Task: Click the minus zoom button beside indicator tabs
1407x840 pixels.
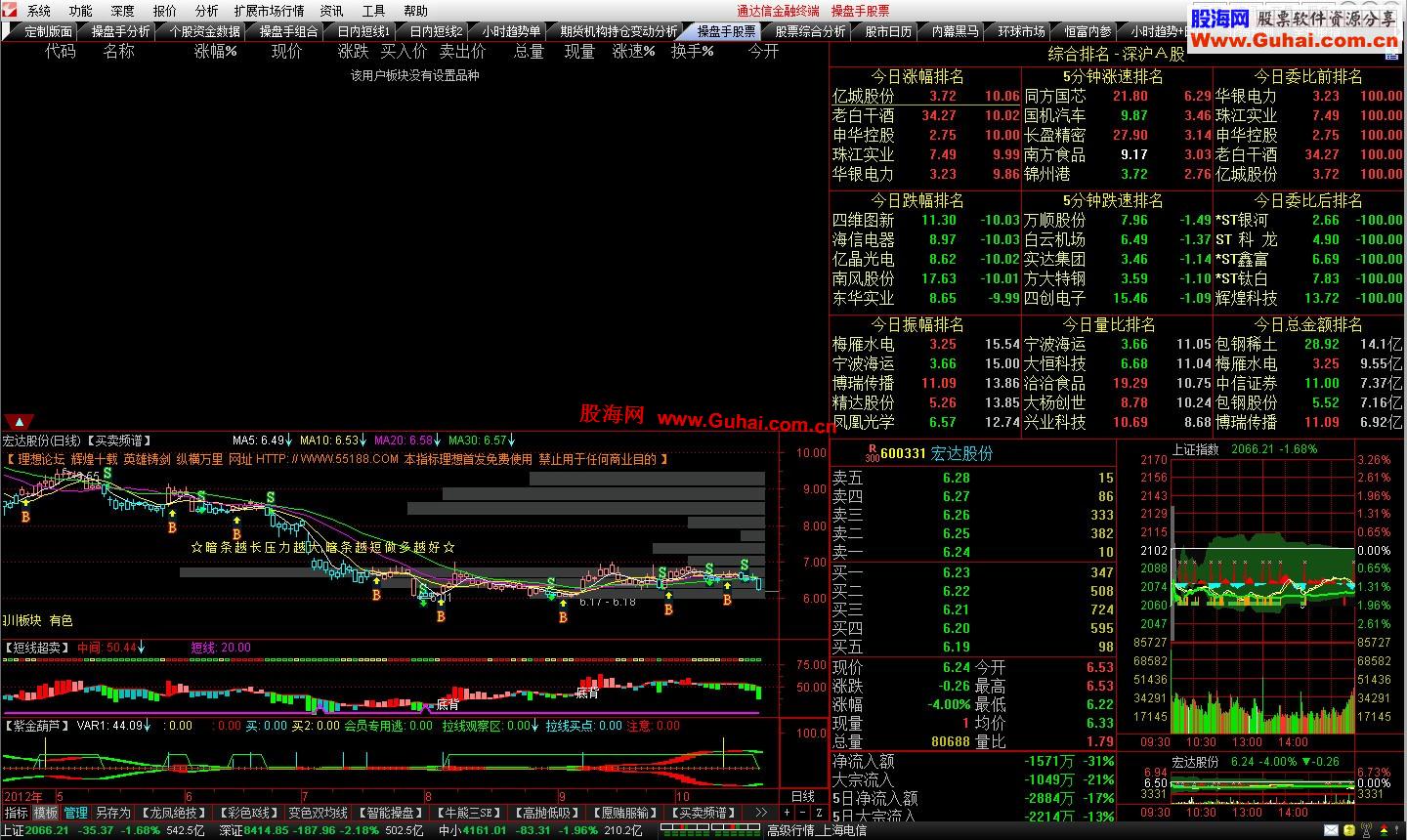Action: [x=802, y=813]
